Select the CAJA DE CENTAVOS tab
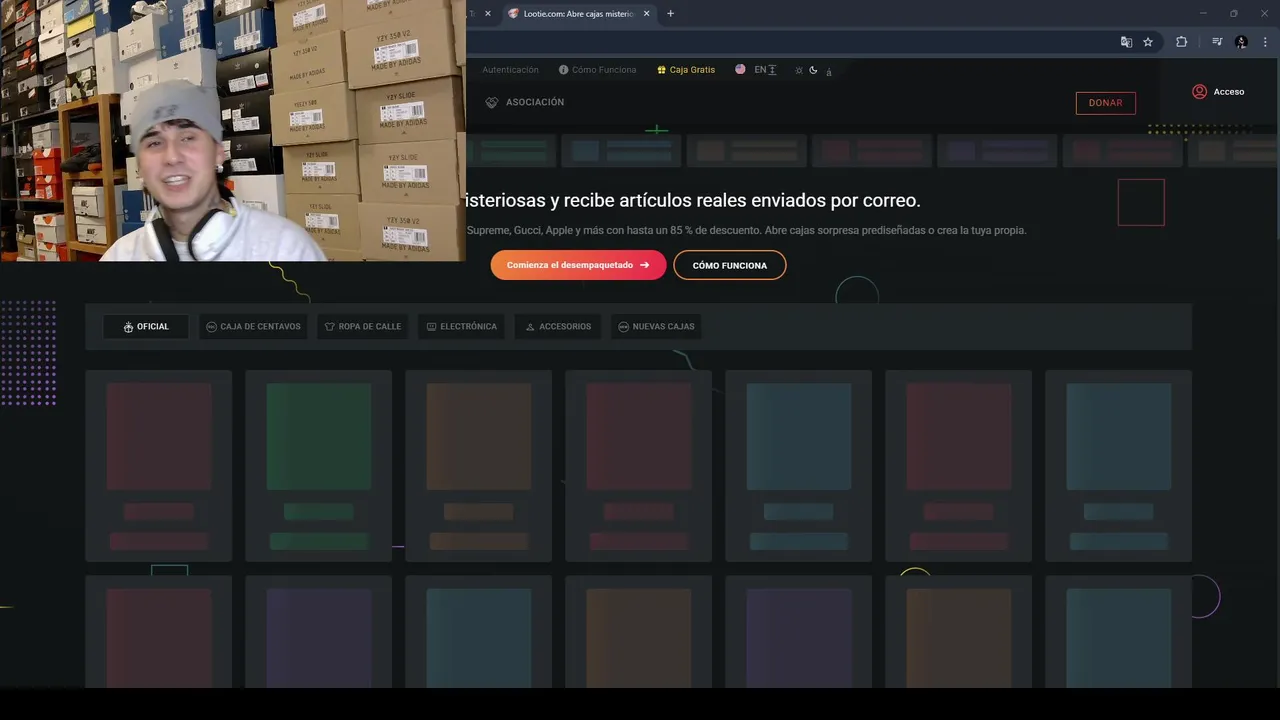This screenshot has height=720, width=1280. click(x=253, y=327)
